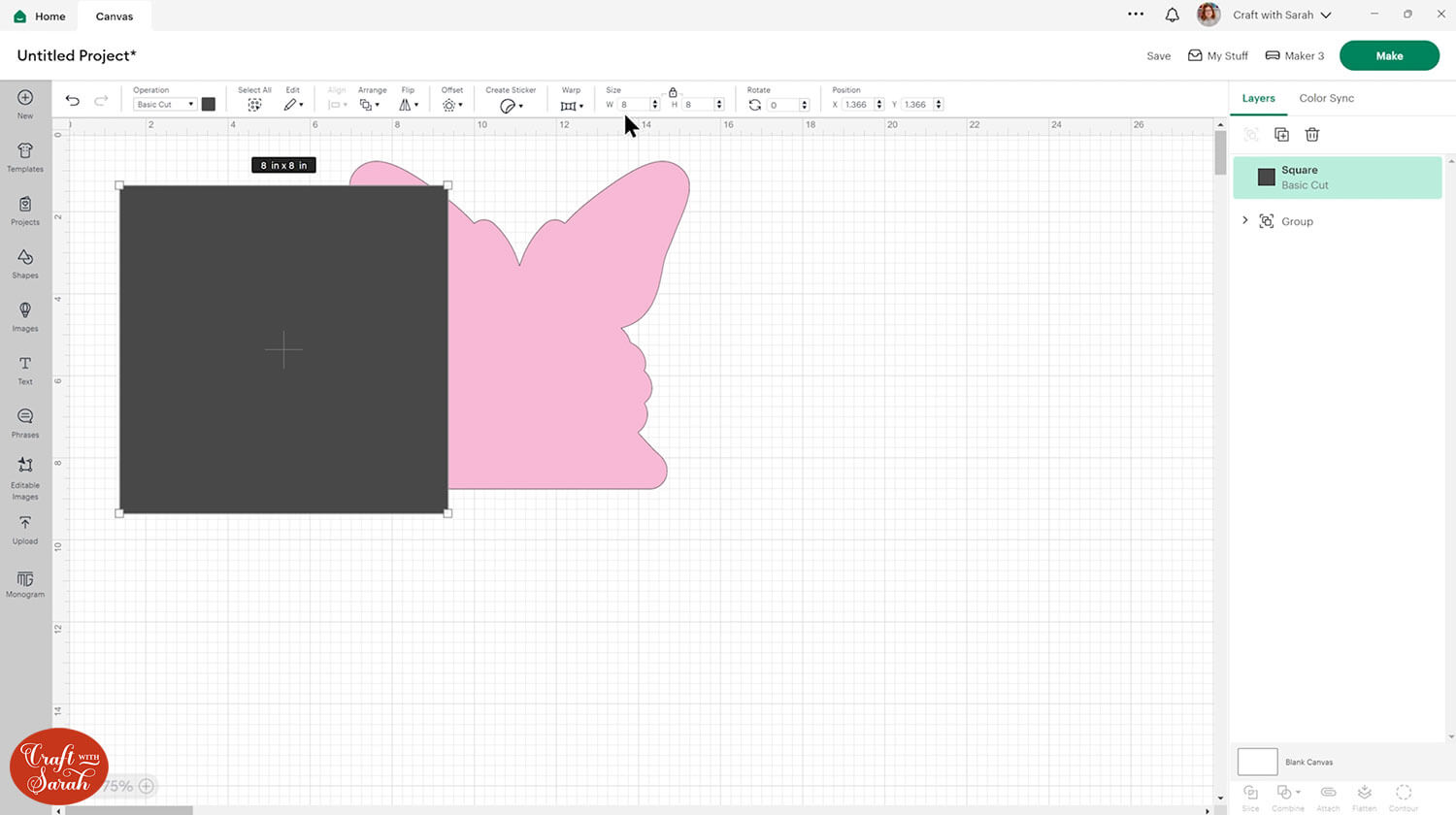The width and height of the screenshot is (1456, 815).
Task: Toggle the size aspect ratio lock
Action: (x=673, y=92)
